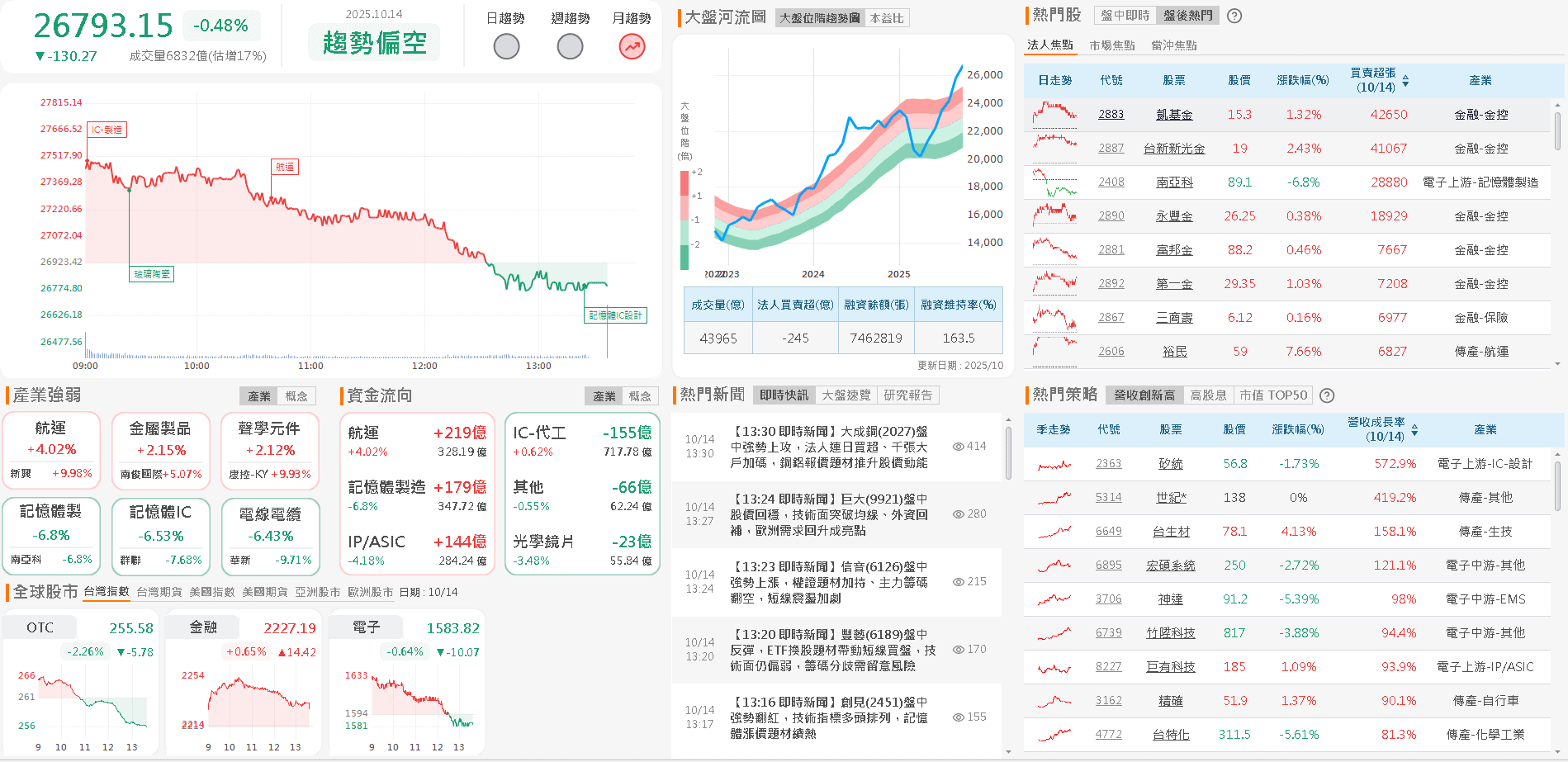The image size is (1568, 762).
Task: Open the 金屬製品 industry card
Action: point(160,451)
